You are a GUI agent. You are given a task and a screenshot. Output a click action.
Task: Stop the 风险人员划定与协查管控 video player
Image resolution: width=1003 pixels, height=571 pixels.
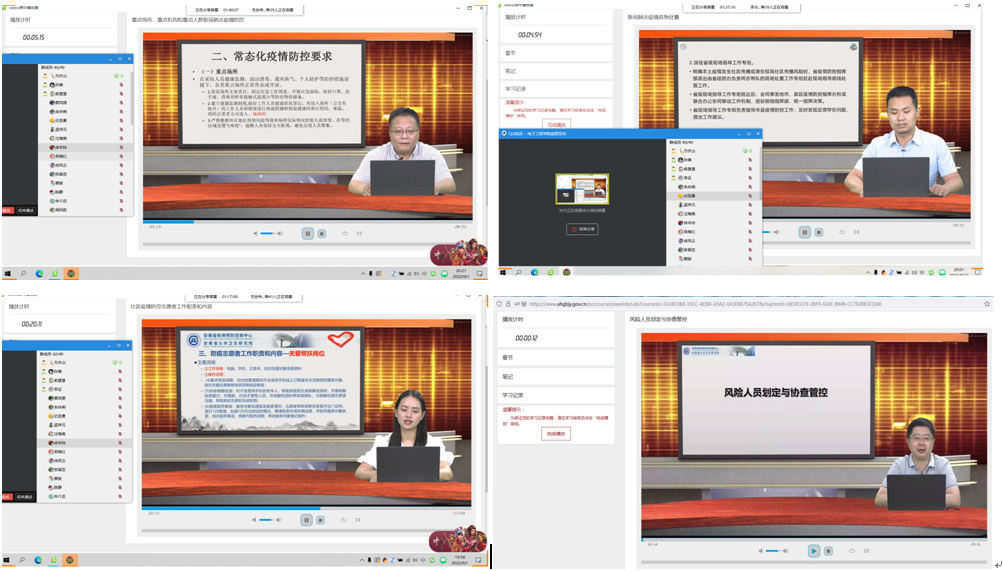point(828,551)
